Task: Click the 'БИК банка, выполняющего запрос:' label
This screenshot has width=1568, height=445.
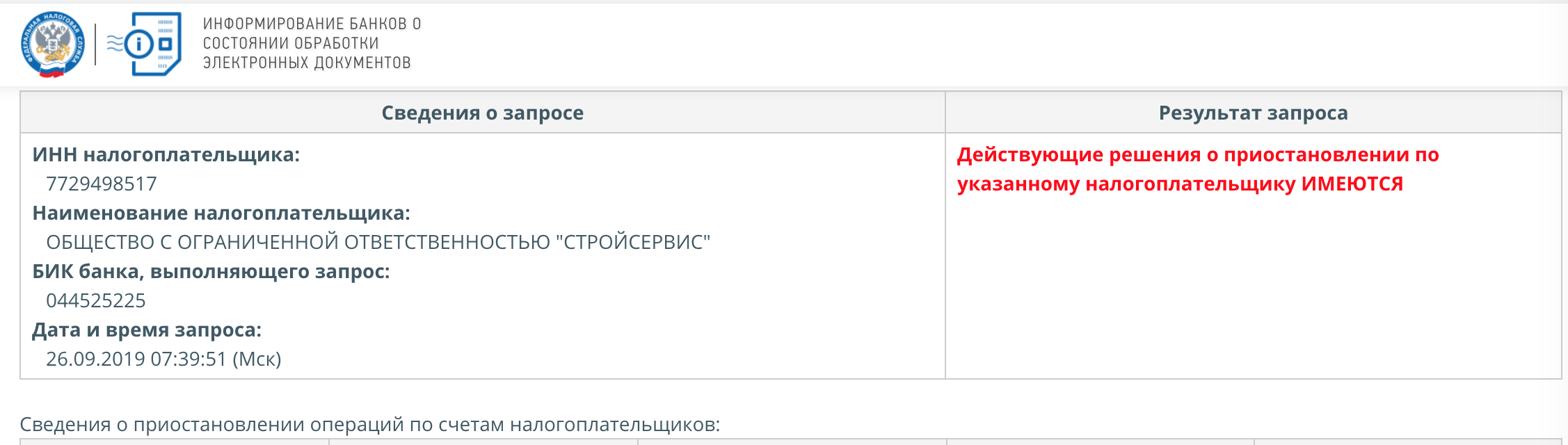Action: pos(211,271)
